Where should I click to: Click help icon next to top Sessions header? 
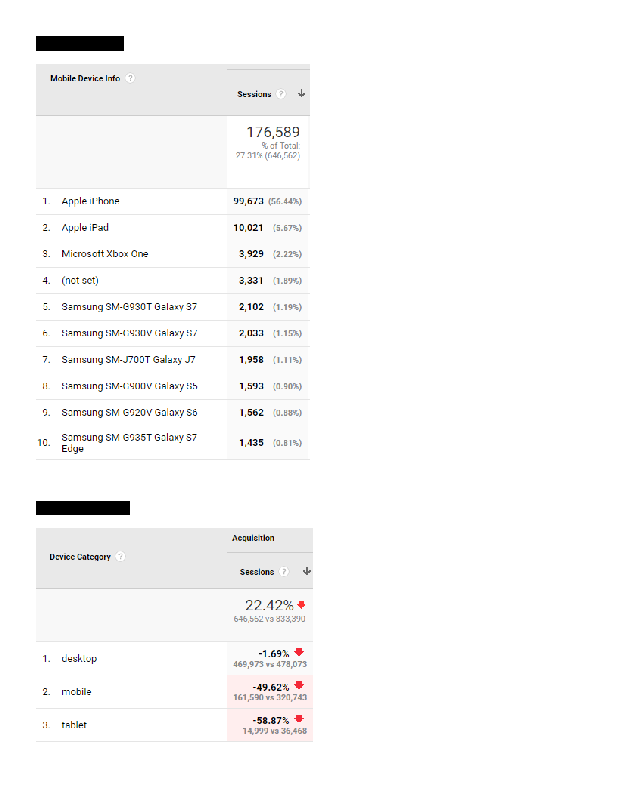281,94
